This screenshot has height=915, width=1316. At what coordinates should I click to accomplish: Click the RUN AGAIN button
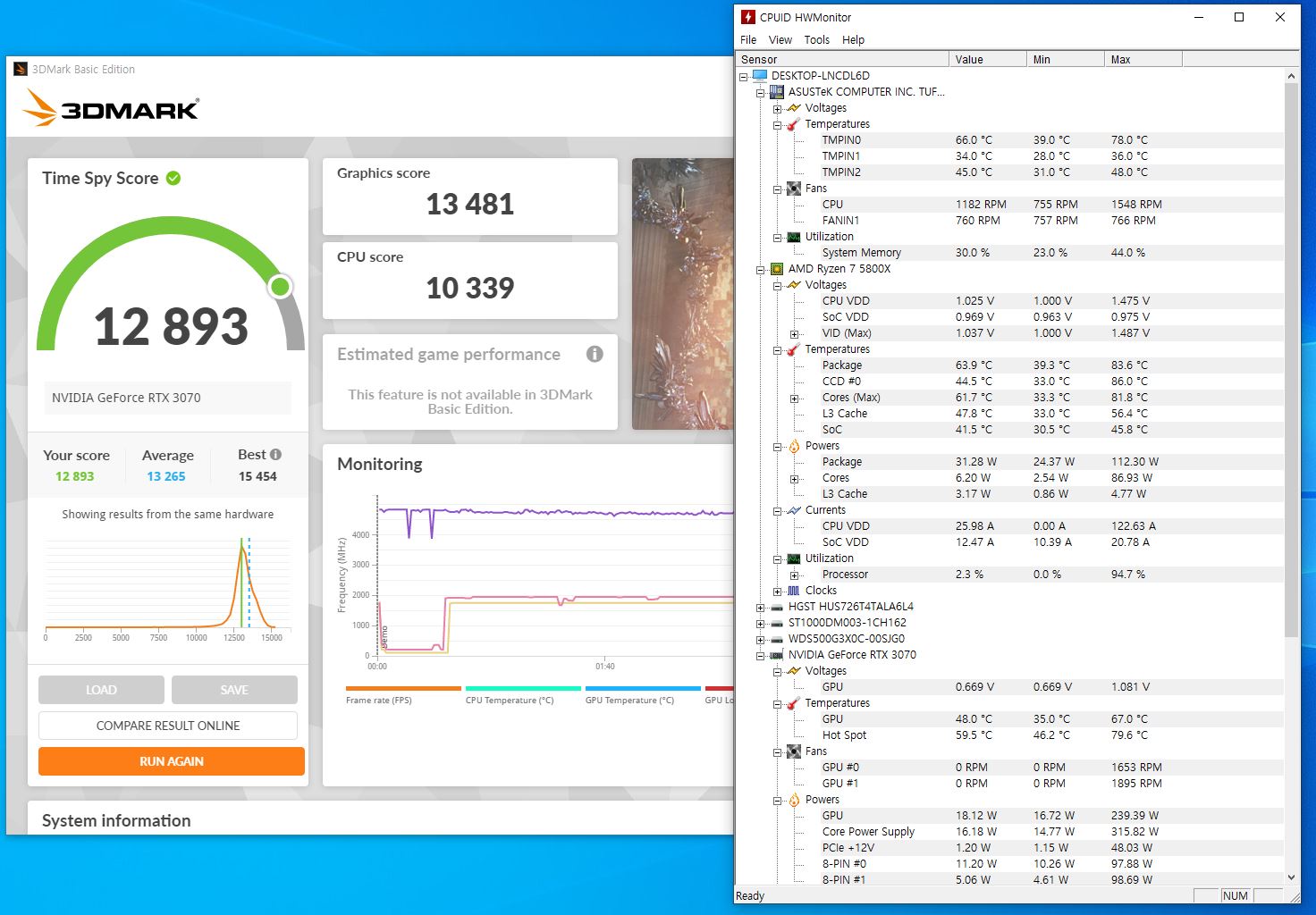coord(172,761)
